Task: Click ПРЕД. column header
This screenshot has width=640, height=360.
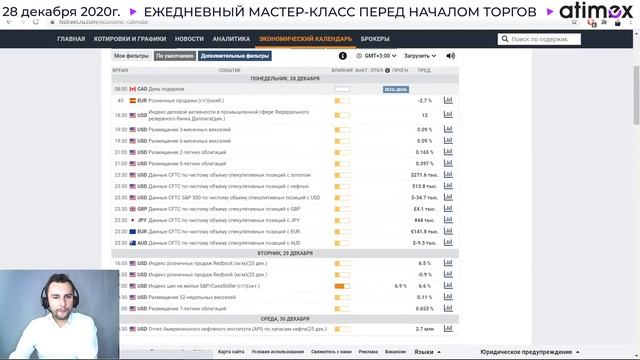Action: point(424,70)
